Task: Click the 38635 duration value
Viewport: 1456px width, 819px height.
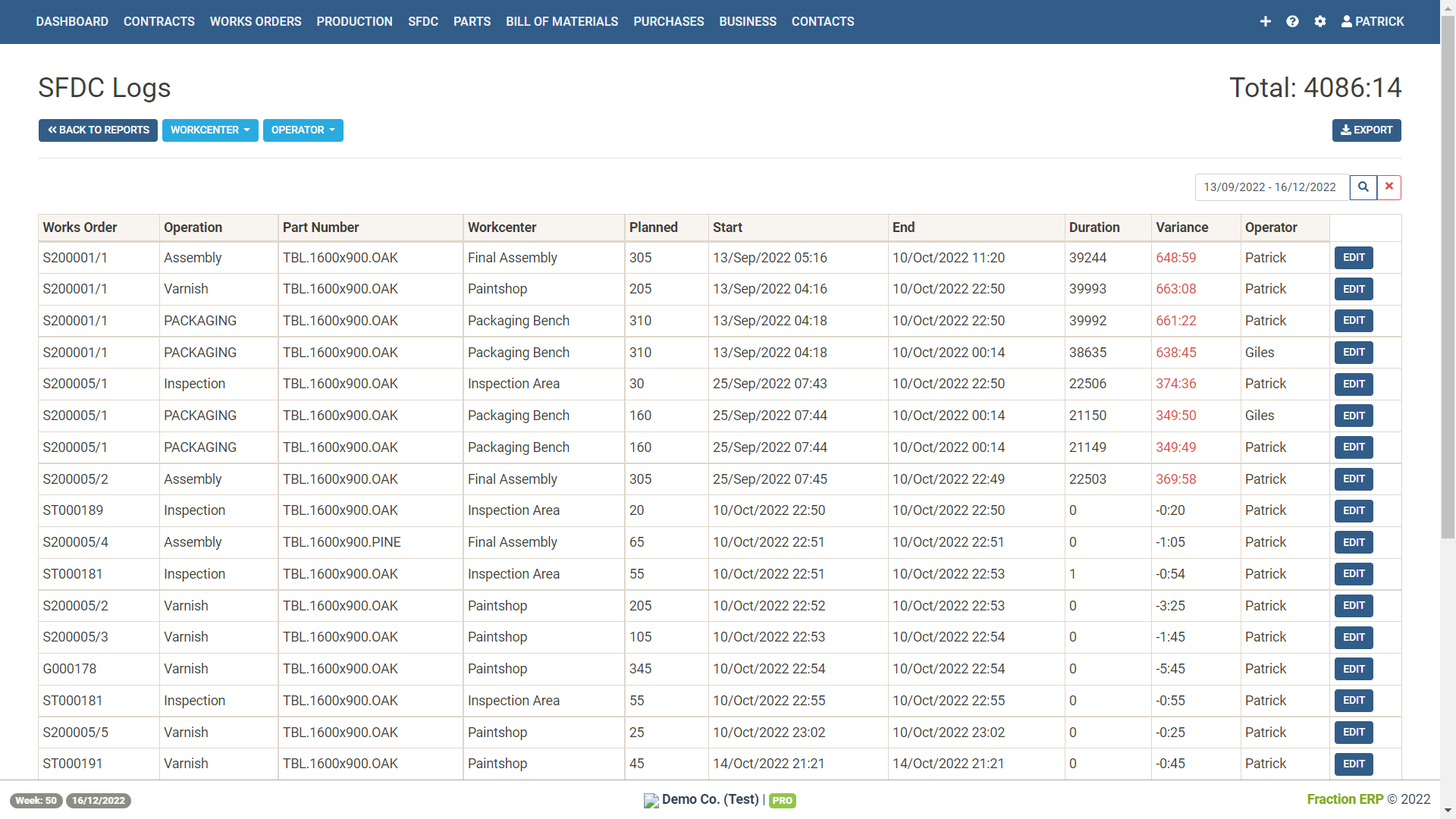Action: [1087, 353]
